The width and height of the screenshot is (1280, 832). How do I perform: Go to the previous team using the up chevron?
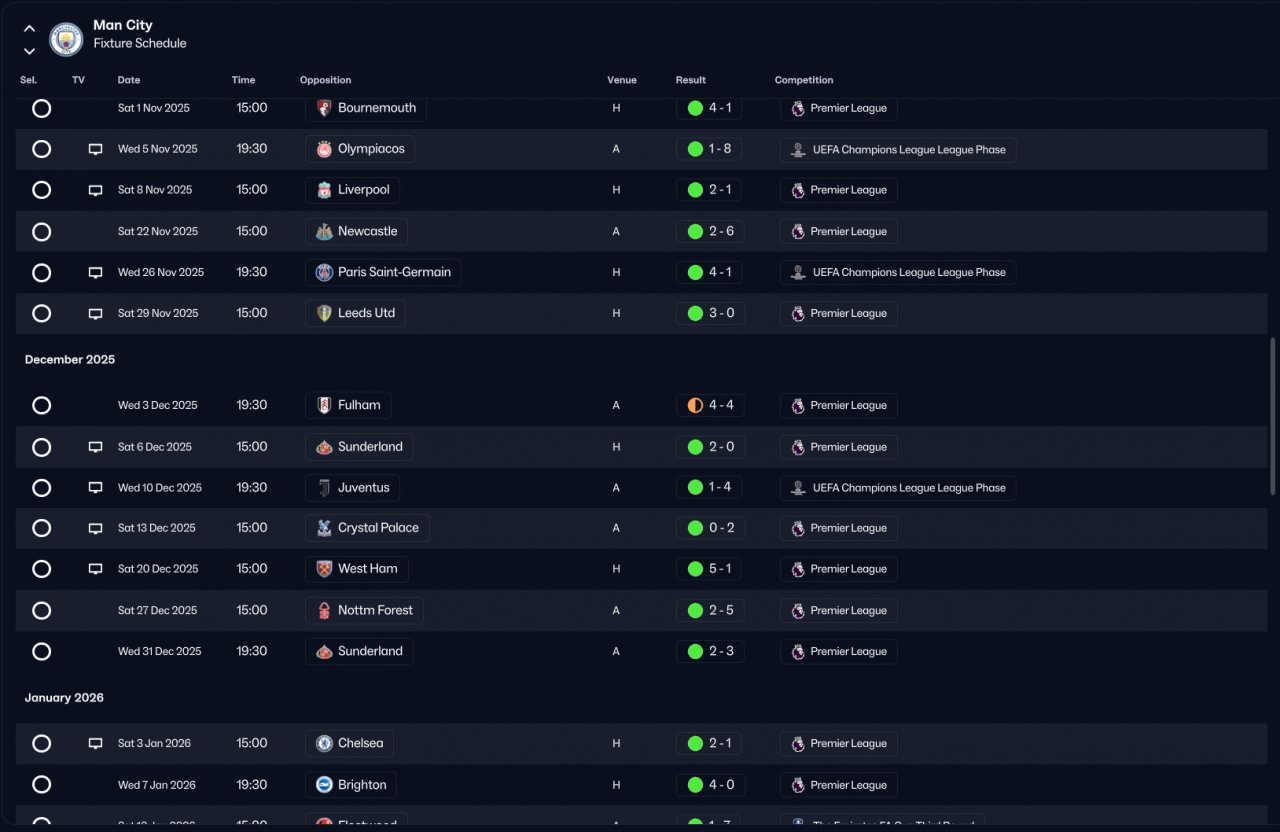[x=29, y=29]
